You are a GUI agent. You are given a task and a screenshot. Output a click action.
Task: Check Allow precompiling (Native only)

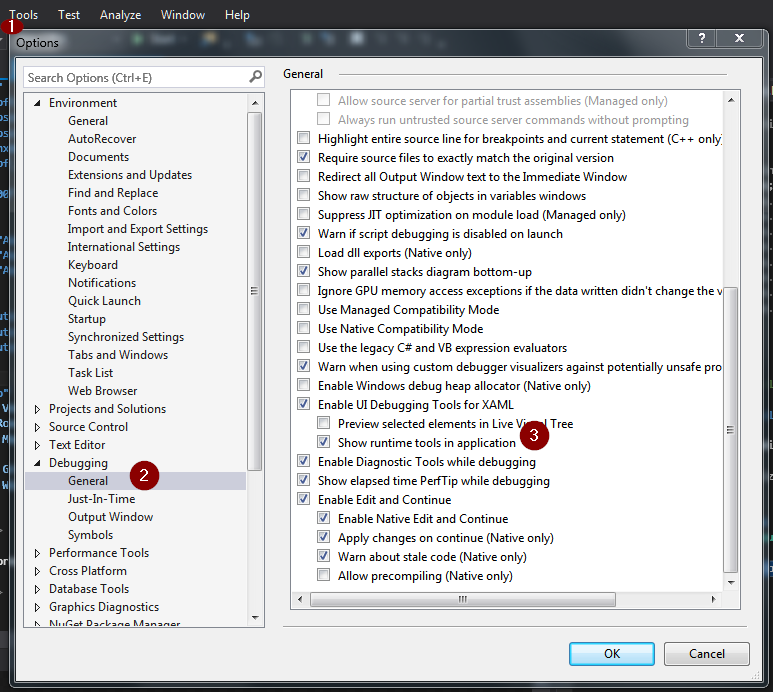click(x=323, y=575)
